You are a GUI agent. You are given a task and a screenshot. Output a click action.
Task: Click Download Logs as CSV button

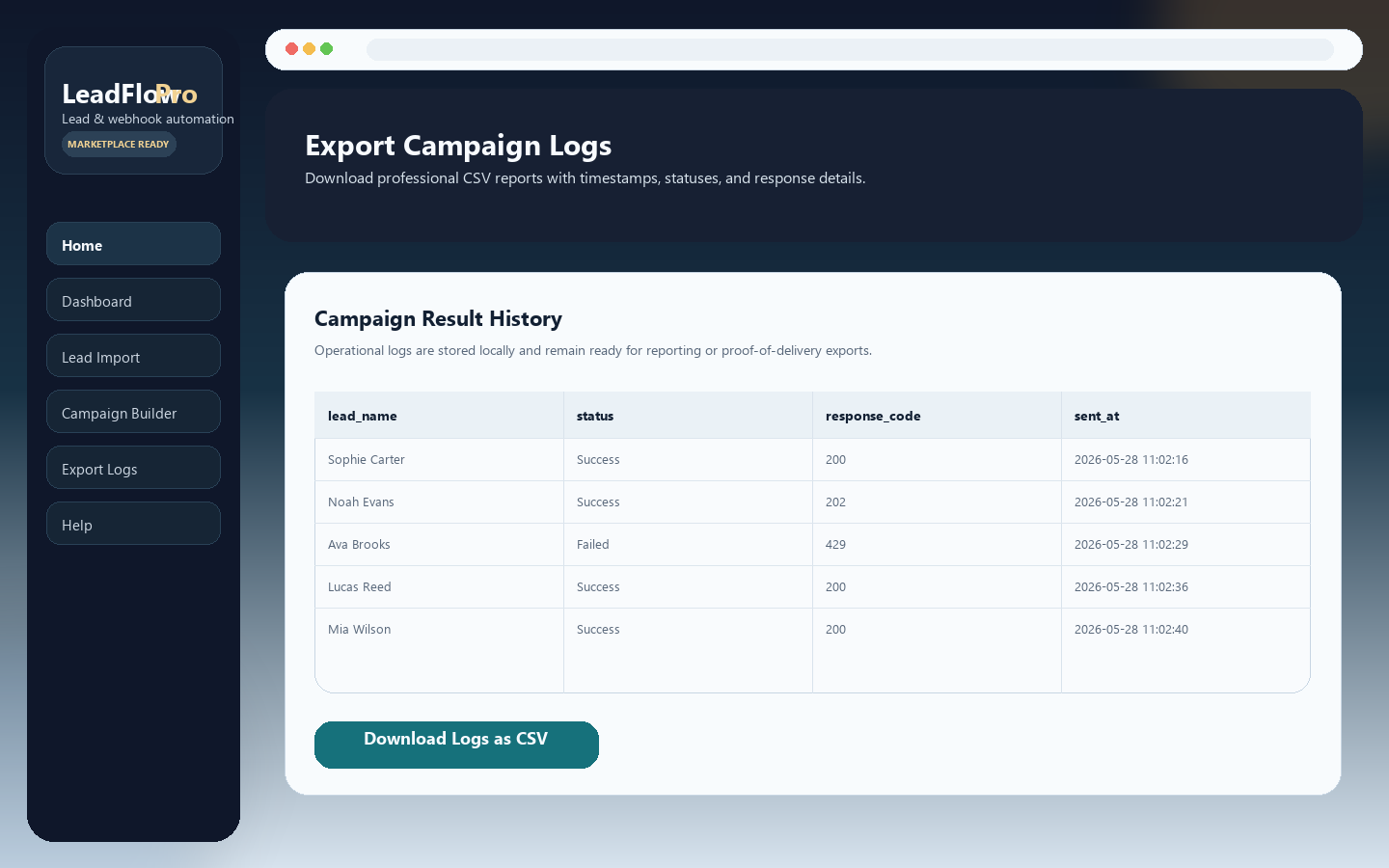[x=456, y=745]
